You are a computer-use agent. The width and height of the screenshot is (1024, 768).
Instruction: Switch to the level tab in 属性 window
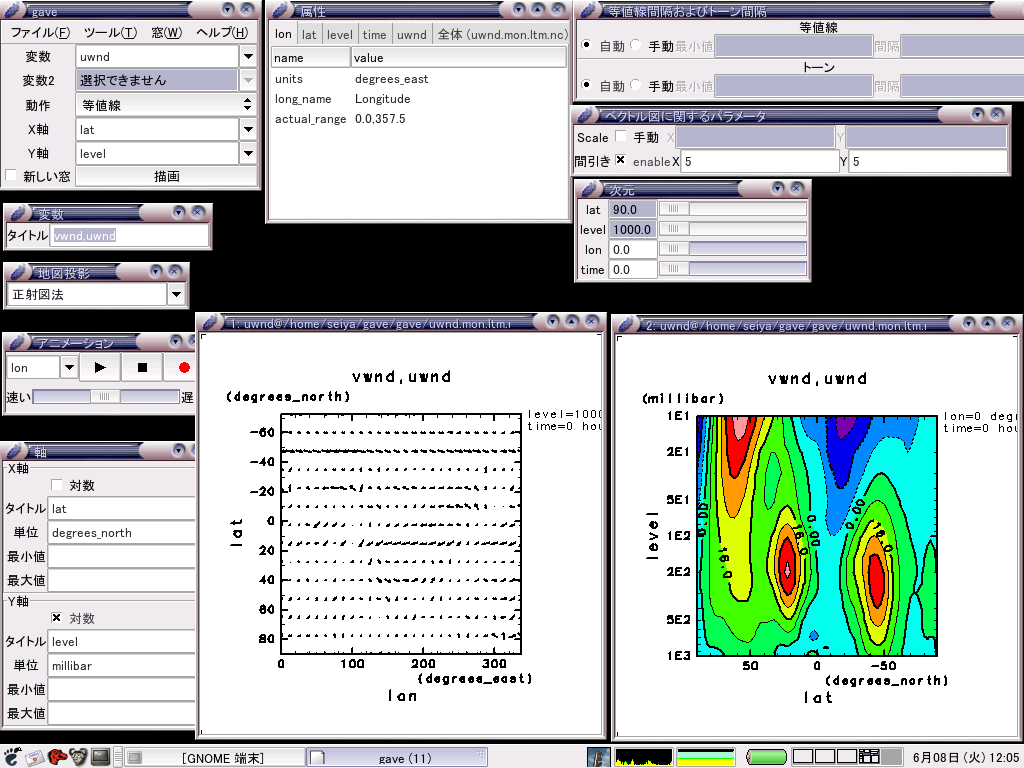pos(340,35)
